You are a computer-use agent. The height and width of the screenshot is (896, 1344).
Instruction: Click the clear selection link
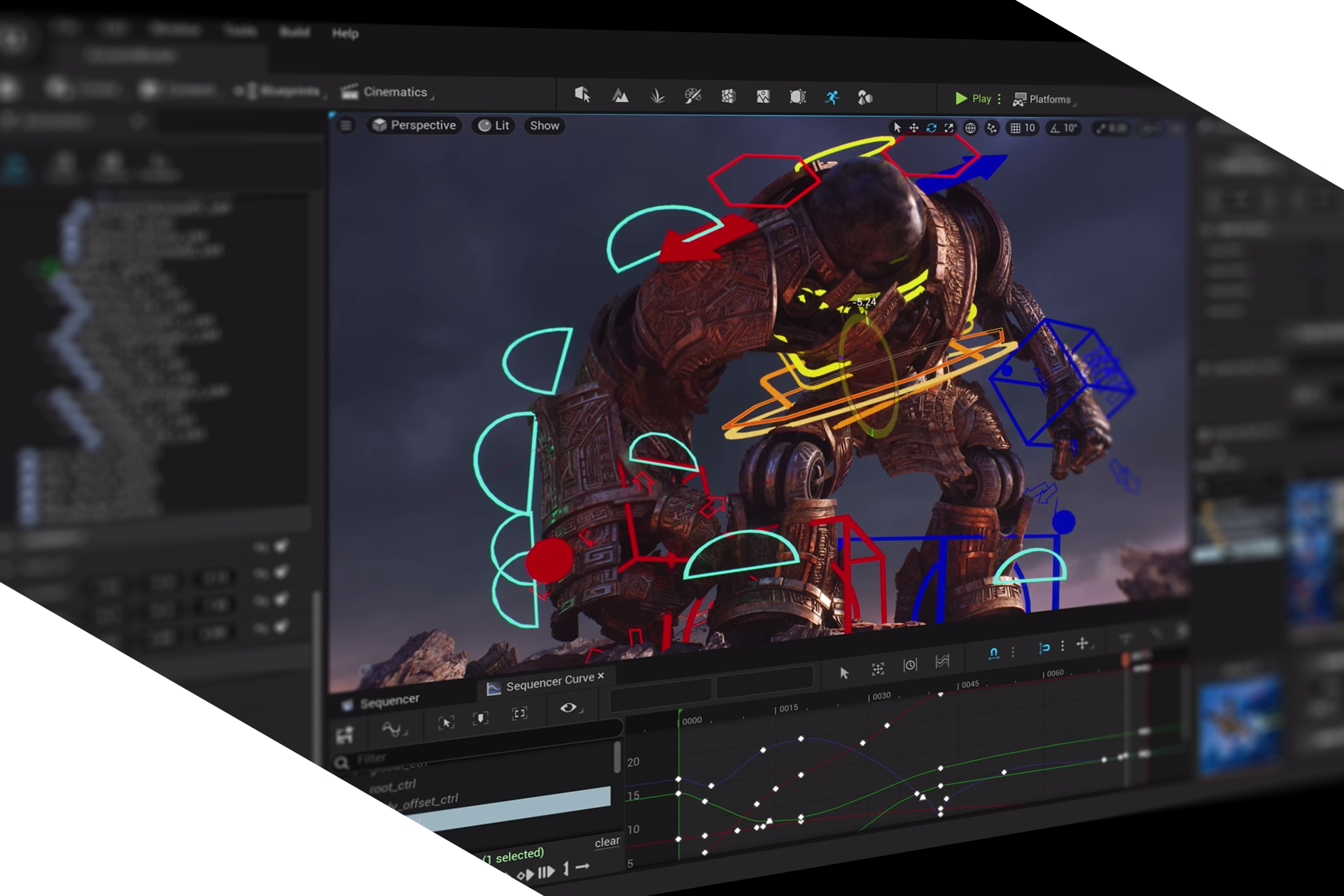607,841
